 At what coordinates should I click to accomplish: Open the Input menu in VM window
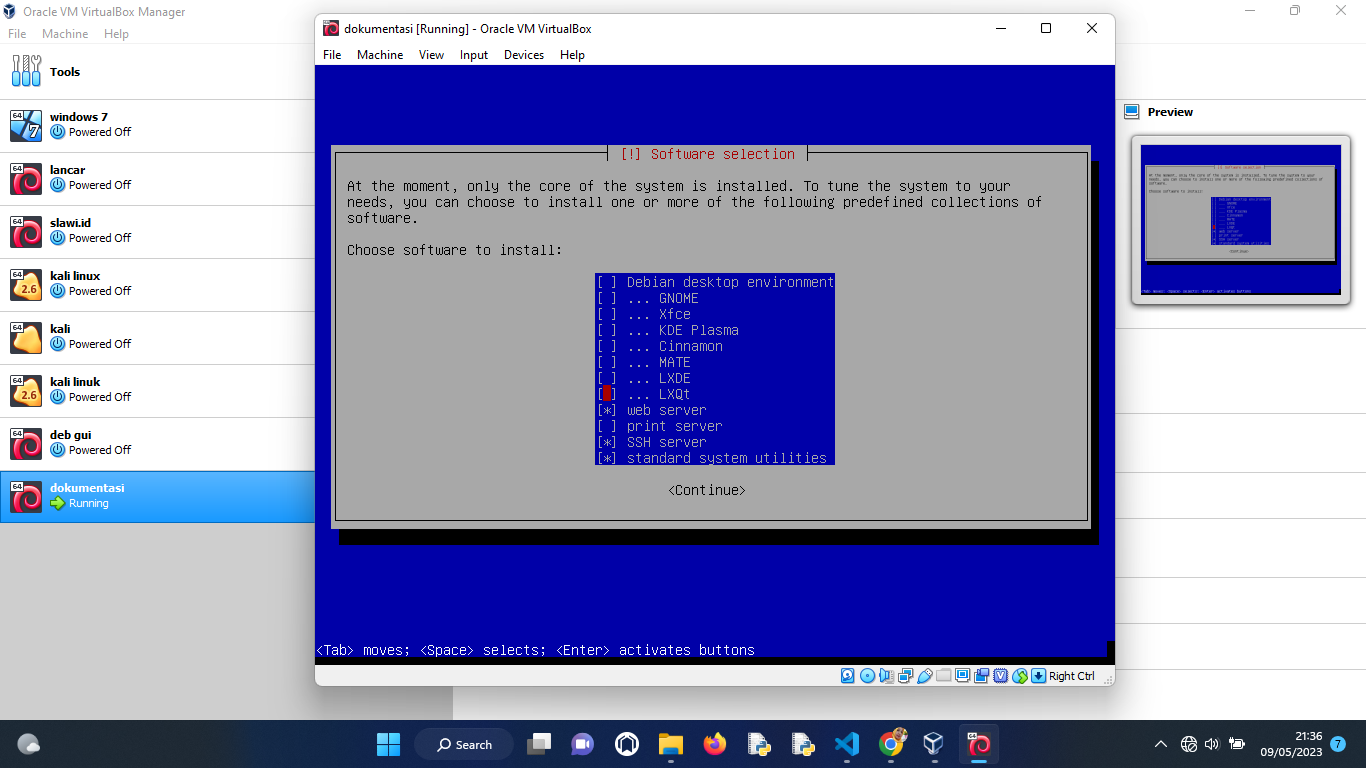click(474, 55)
